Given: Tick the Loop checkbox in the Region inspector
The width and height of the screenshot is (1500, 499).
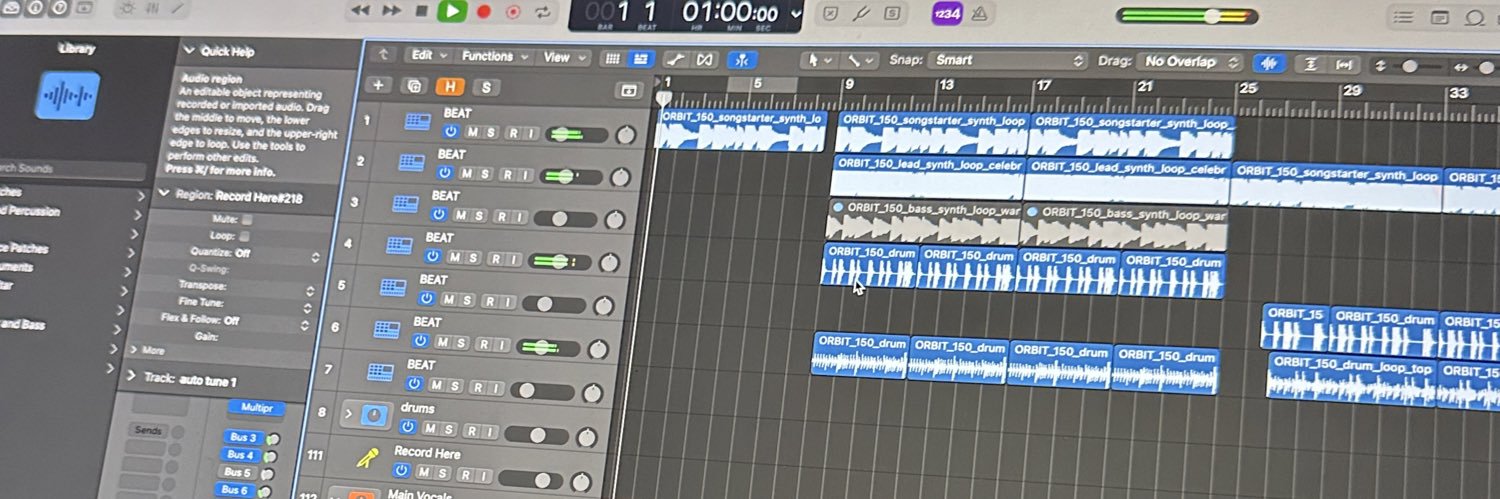Looking at the screenshot, I should (x=245, y=236).
